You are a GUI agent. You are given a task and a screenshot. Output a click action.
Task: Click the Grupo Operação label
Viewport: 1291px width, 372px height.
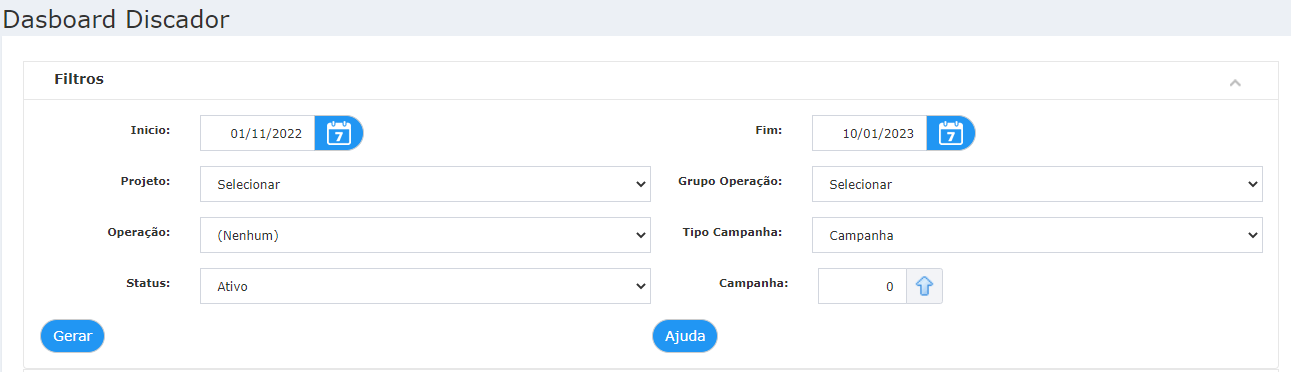(730, 181)
